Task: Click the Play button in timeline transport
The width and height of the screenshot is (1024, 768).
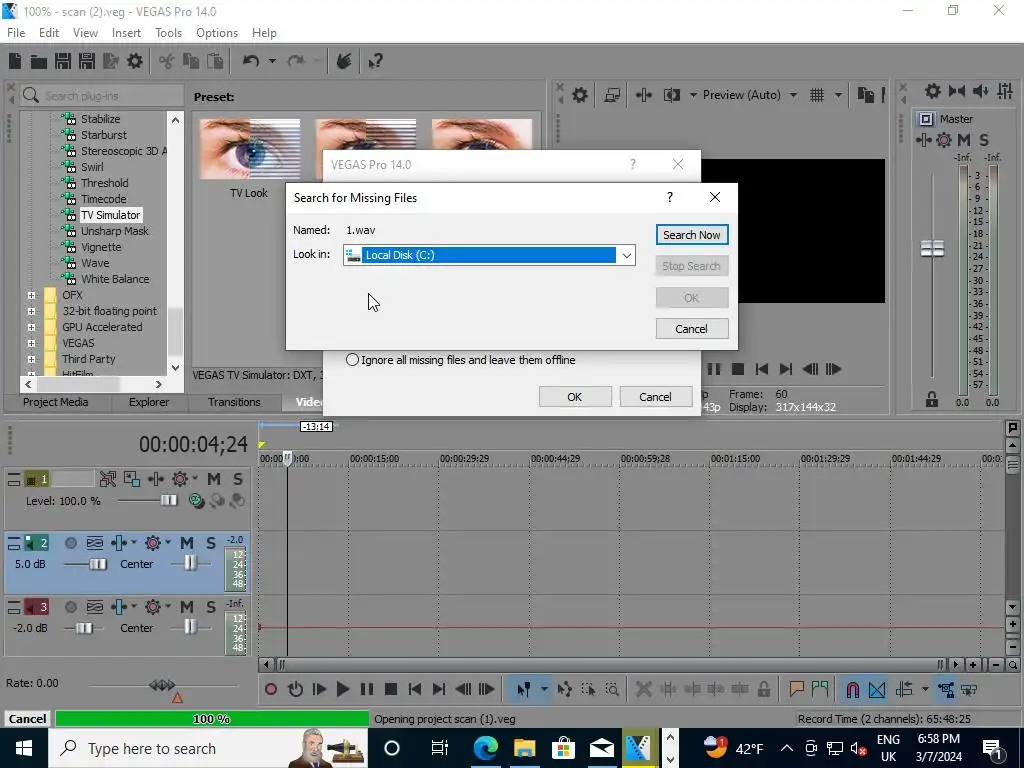Action: pos(342,689)
